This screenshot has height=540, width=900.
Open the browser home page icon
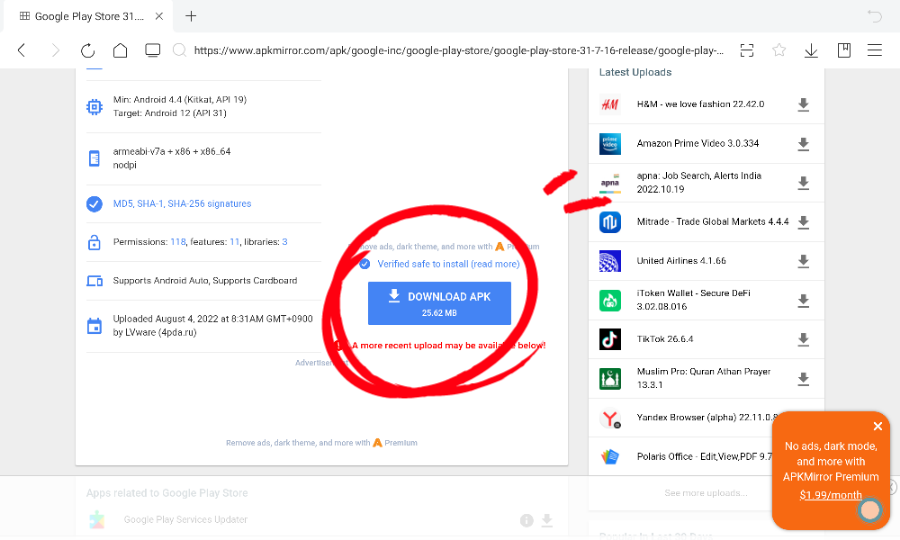(x=120, y=50)
